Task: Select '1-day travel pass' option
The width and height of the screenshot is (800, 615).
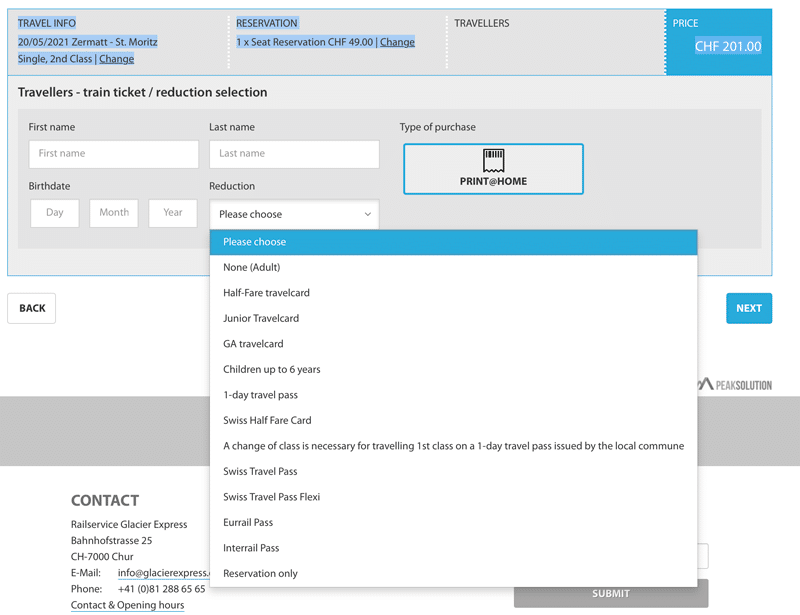Action: tap(453, 395)
